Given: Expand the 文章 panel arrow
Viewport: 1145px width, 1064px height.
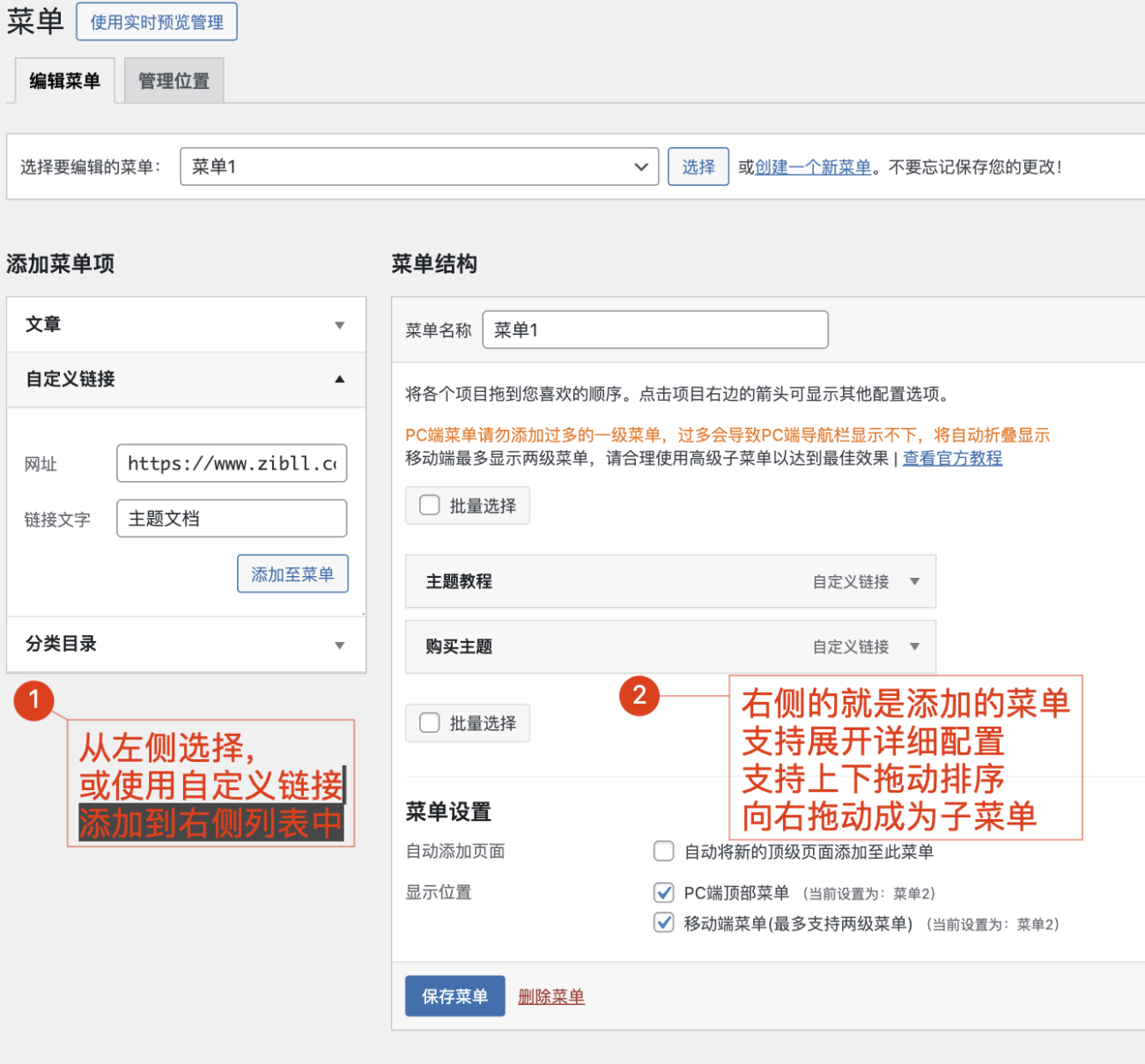Looking at the screenshot, I should pyautogui.click(x=339, y=325).
